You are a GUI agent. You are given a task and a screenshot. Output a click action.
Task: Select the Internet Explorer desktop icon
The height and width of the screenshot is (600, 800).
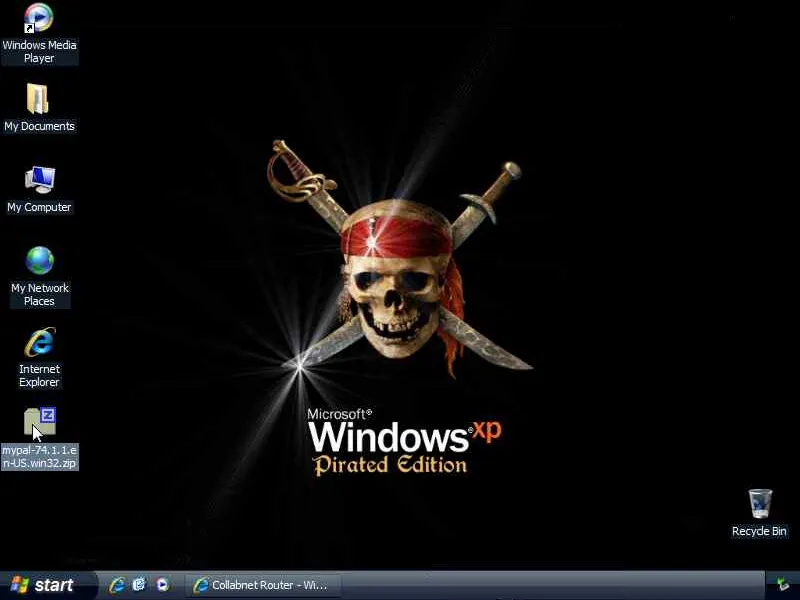coord(40,342)
